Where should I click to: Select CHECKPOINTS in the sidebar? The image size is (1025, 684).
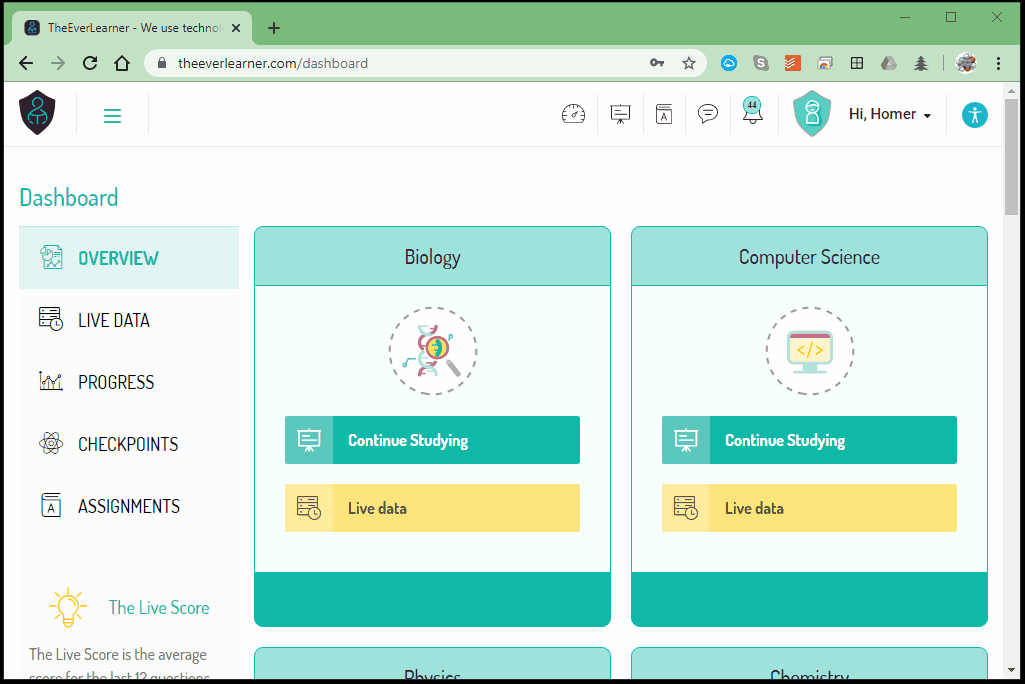tap(129, 444)
